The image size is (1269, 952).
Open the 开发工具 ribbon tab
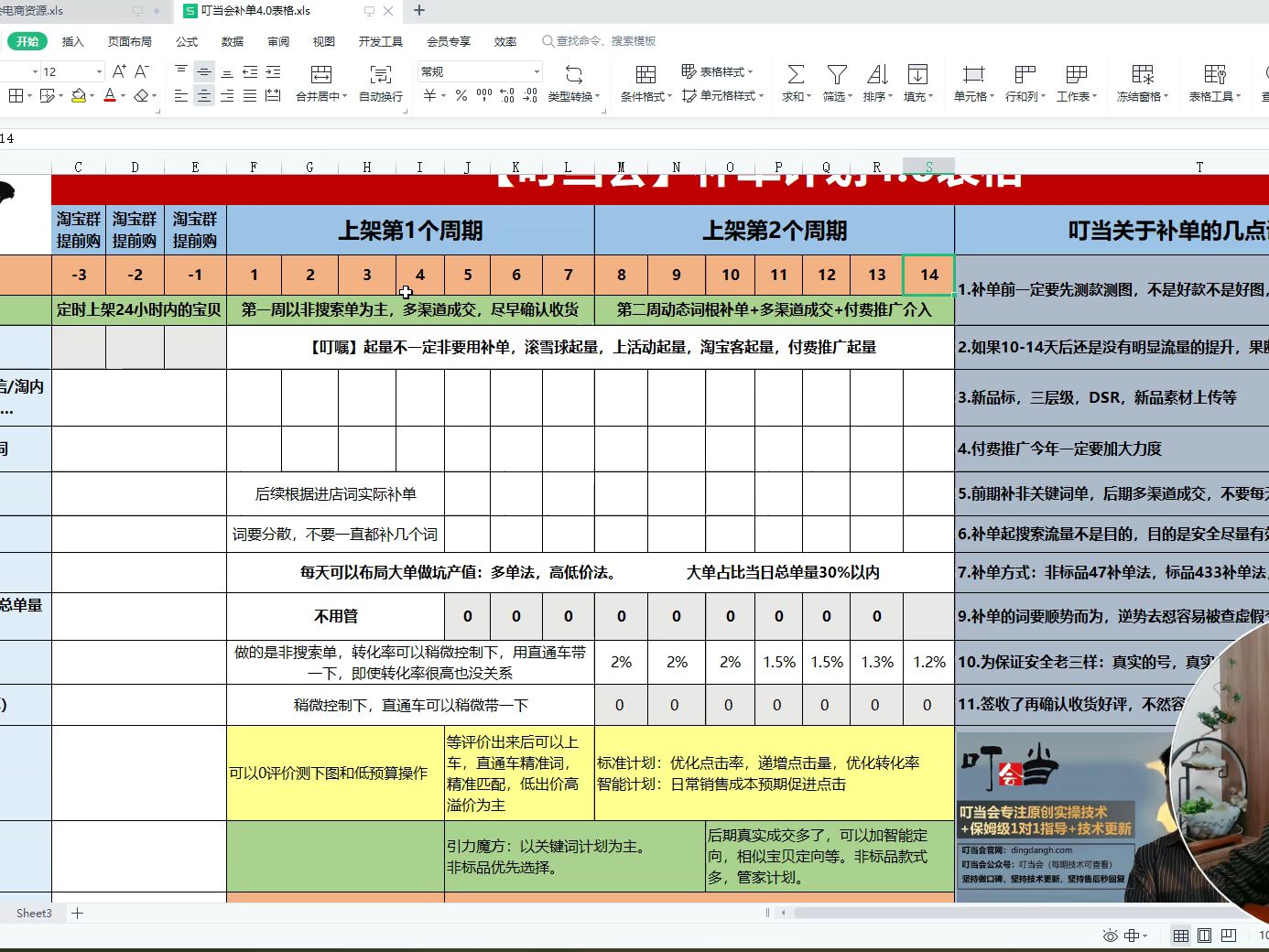[381, 41]
